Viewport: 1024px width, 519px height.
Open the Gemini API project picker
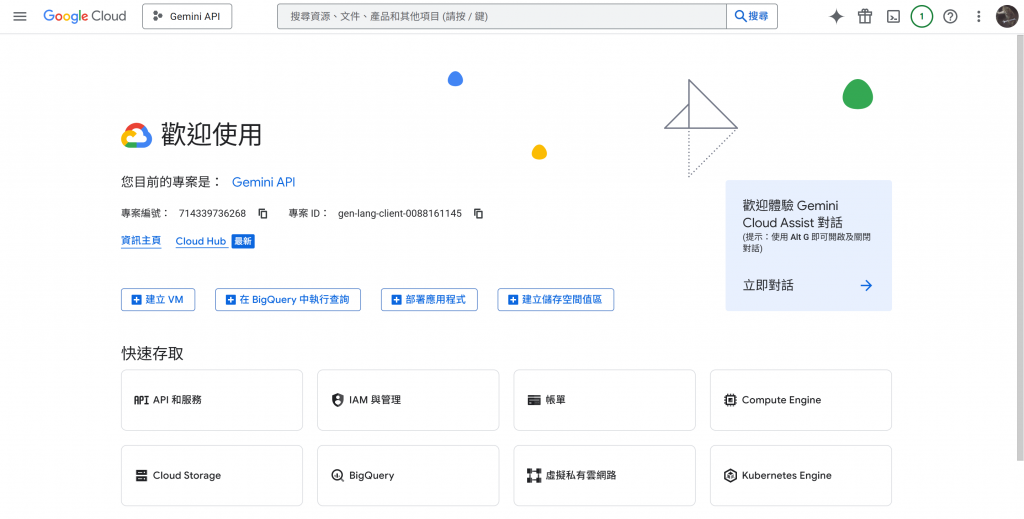tap(187, 16)
